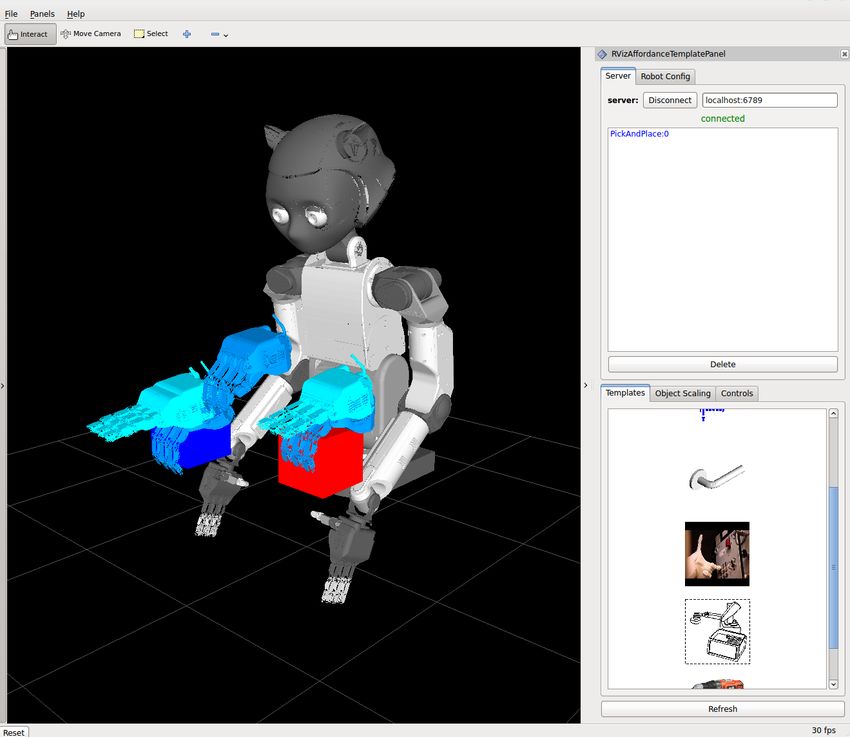This screenshot has height=737, width=850.
Task: Click the blue plus add-tool icon
Action: click(187, 34)
